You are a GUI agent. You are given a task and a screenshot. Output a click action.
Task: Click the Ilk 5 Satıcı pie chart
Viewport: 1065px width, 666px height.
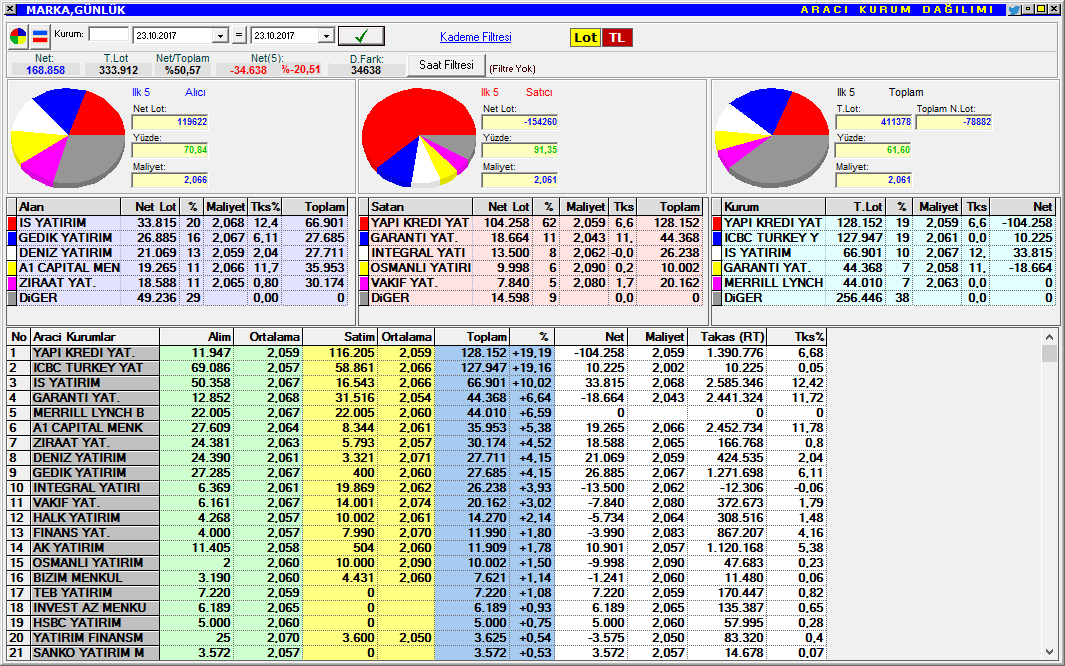pyautogui.click(x=418, y=137)
